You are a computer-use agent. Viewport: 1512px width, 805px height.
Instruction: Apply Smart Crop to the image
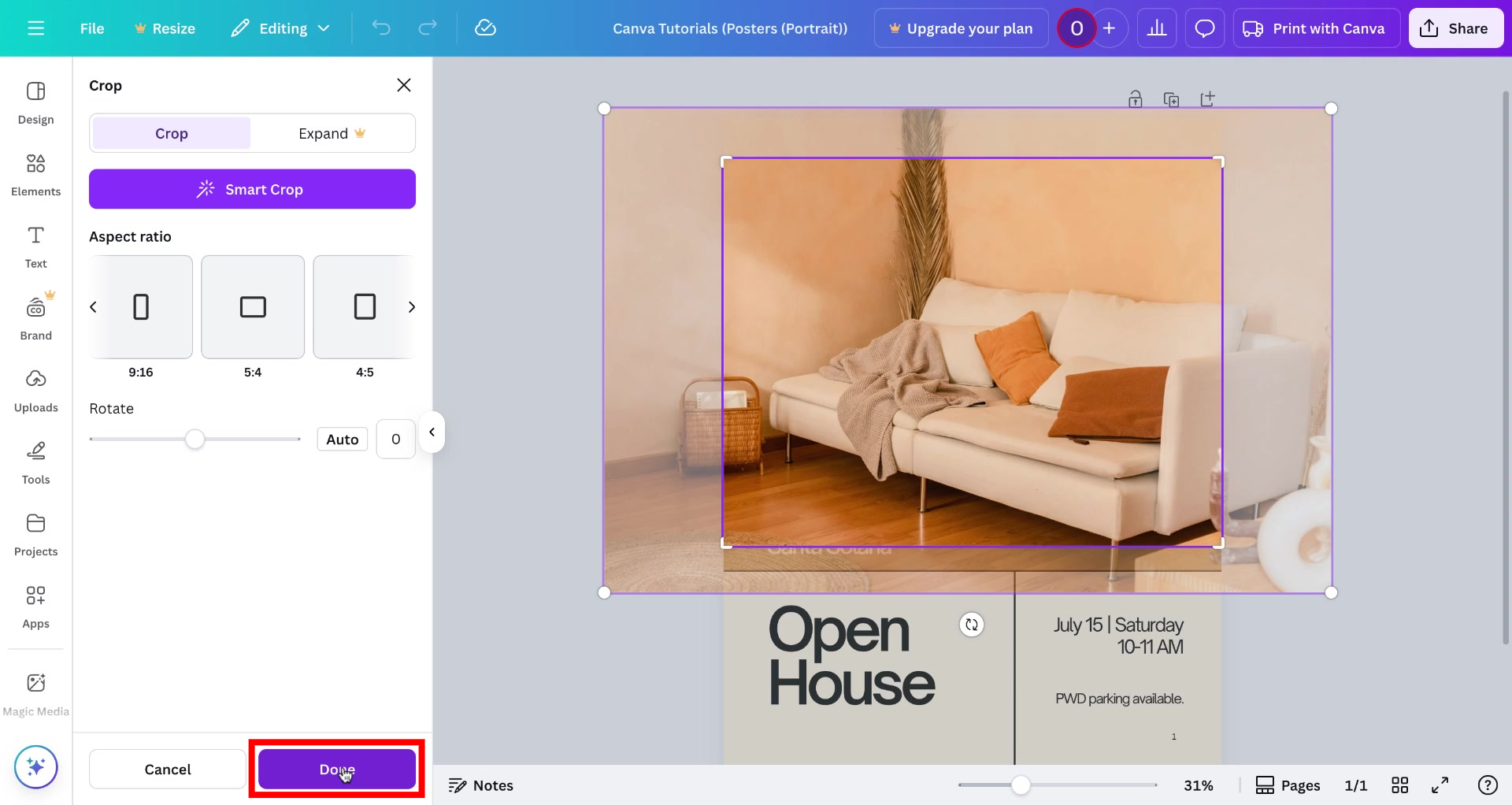(x=252, y=189)
